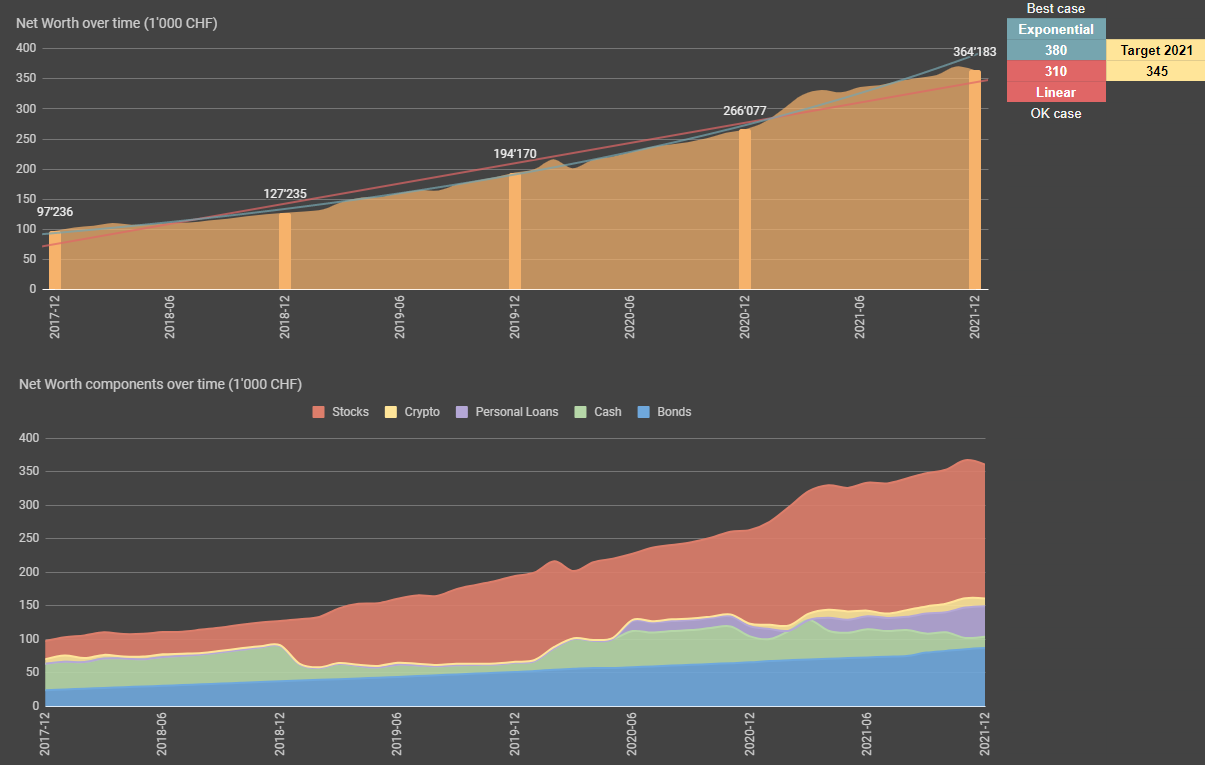
Task: Select the red cell with value 310
Action: click(x=1055, y=71)
